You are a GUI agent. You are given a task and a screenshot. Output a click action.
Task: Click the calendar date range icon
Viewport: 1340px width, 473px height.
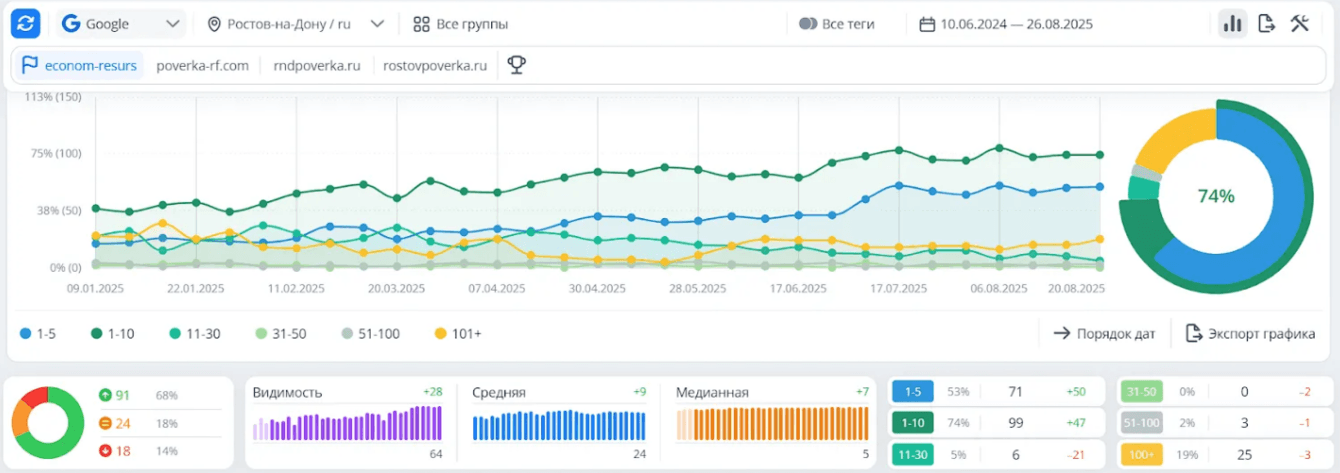pos(927,24)
